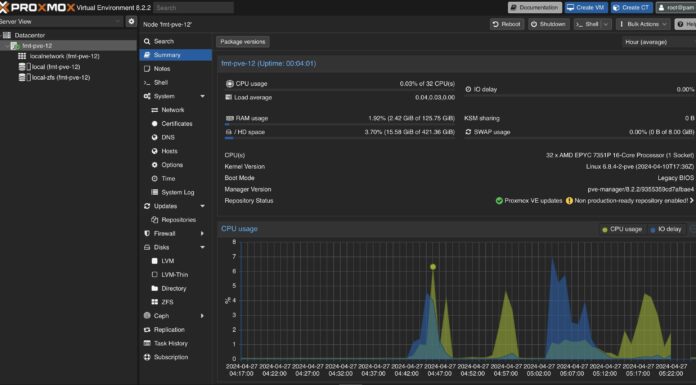Open the Shell button dropdown arrow
Screen dimensions: 696x385
[606, 24]
